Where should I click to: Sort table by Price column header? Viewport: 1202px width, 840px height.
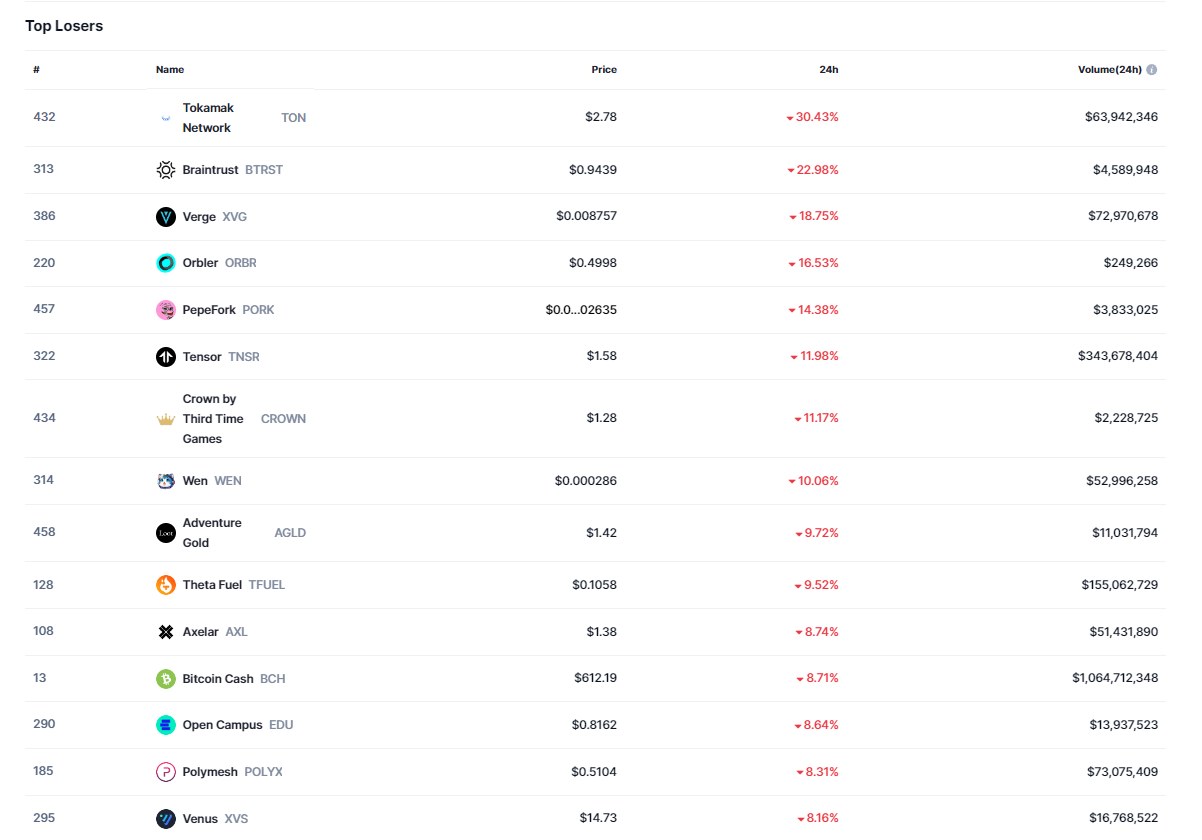(x=604, y=70)
